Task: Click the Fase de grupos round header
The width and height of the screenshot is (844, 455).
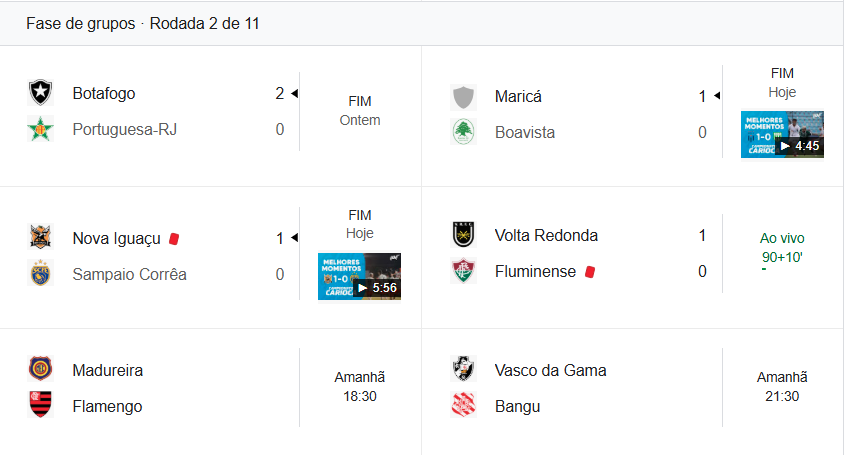Action: (143, 24)
